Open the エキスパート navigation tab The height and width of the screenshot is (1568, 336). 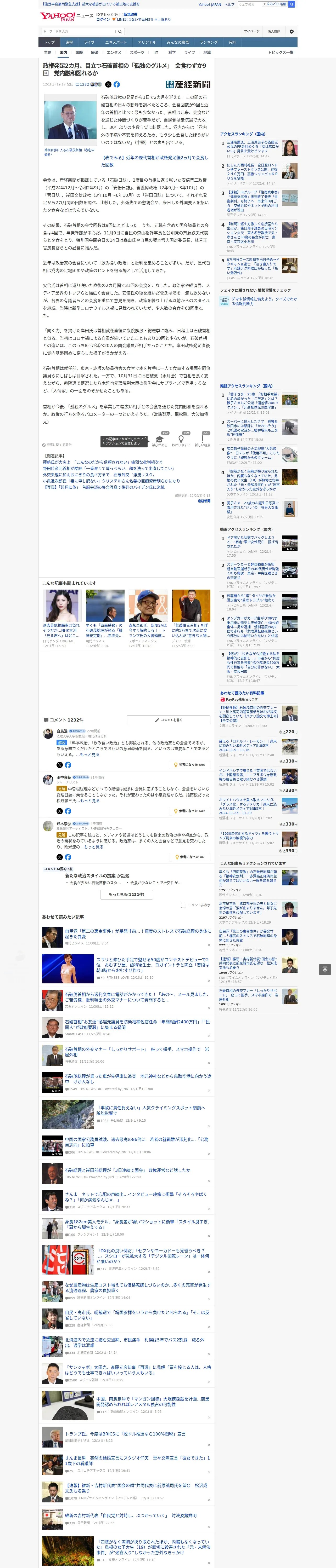(x=116, y=42)
